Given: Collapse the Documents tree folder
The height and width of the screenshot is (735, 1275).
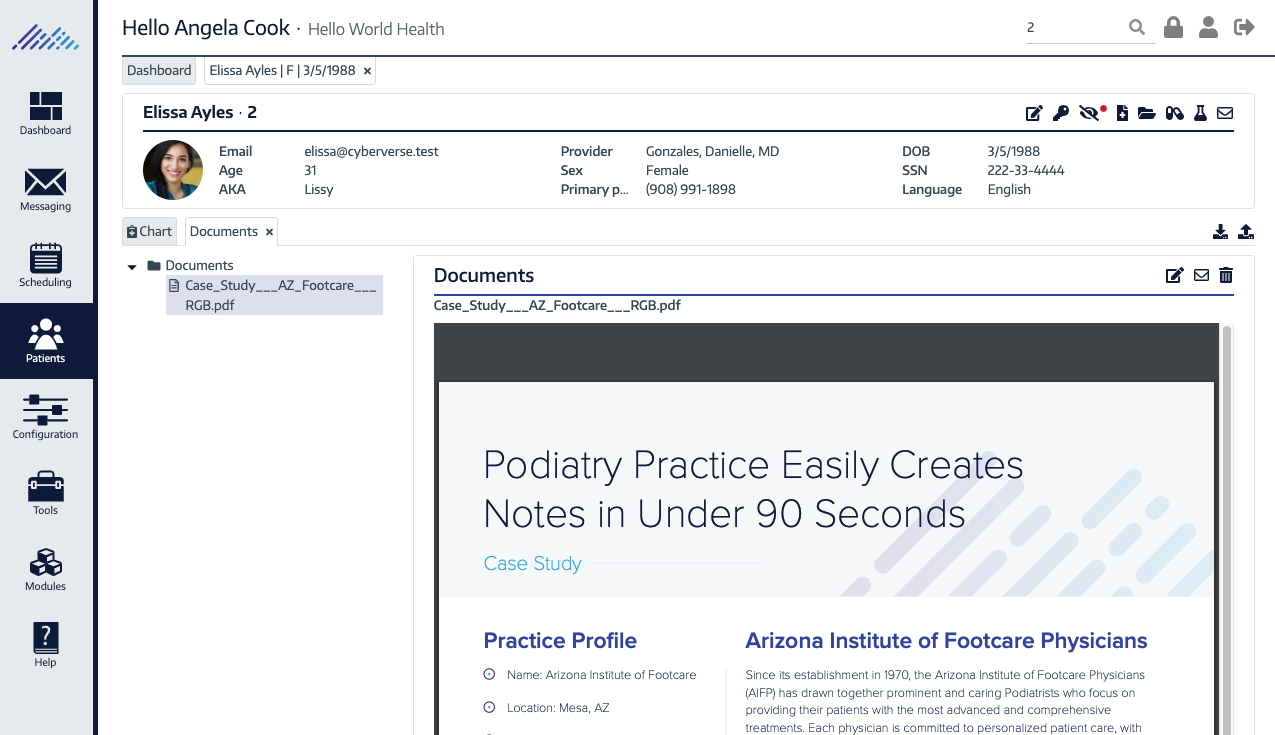Looking at the screenshot, I should (132, 266).
